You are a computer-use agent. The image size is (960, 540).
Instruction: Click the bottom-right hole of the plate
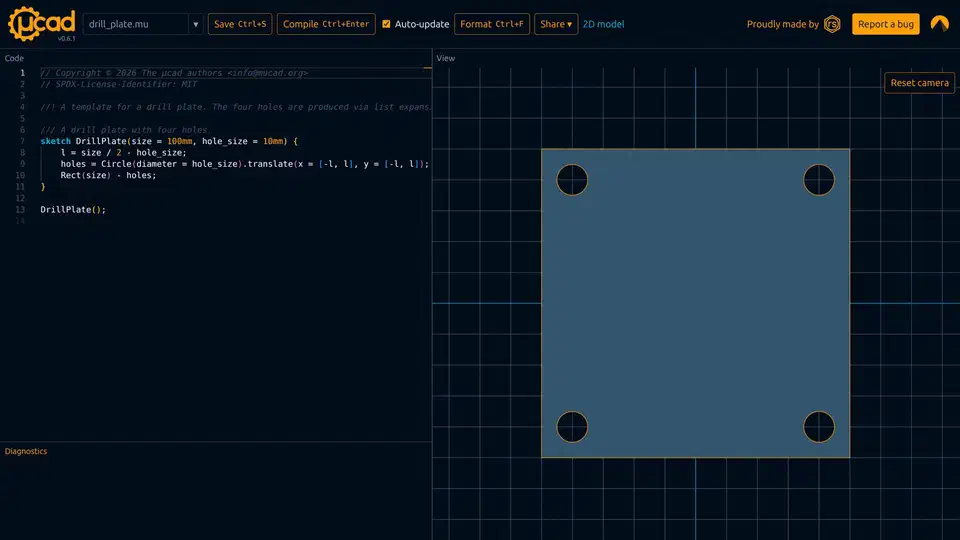pyautogui.click(x=819, y=427)
